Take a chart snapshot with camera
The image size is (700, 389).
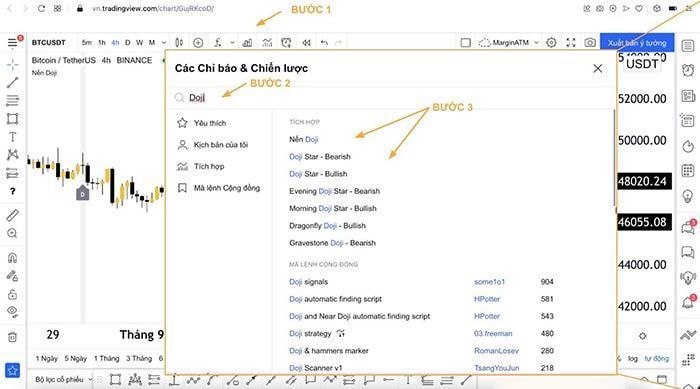590,42
